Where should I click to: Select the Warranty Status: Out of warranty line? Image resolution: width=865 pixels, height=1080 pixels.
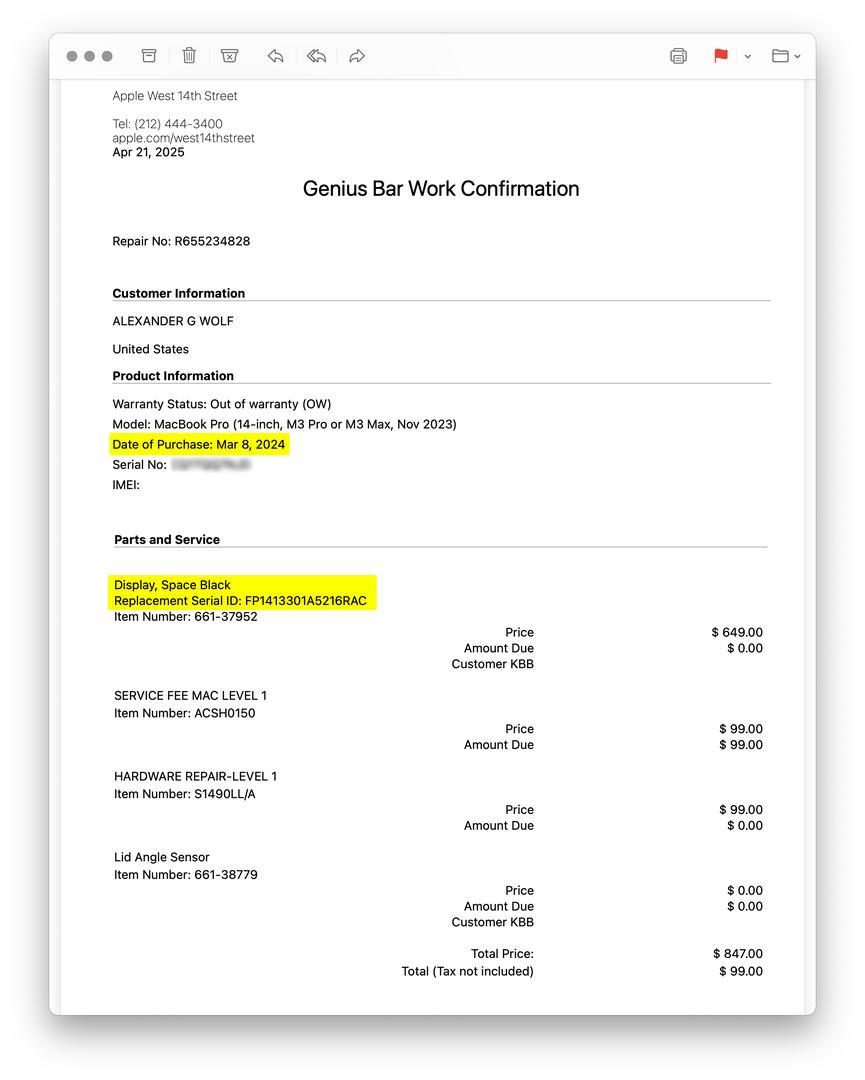[222, 404]
